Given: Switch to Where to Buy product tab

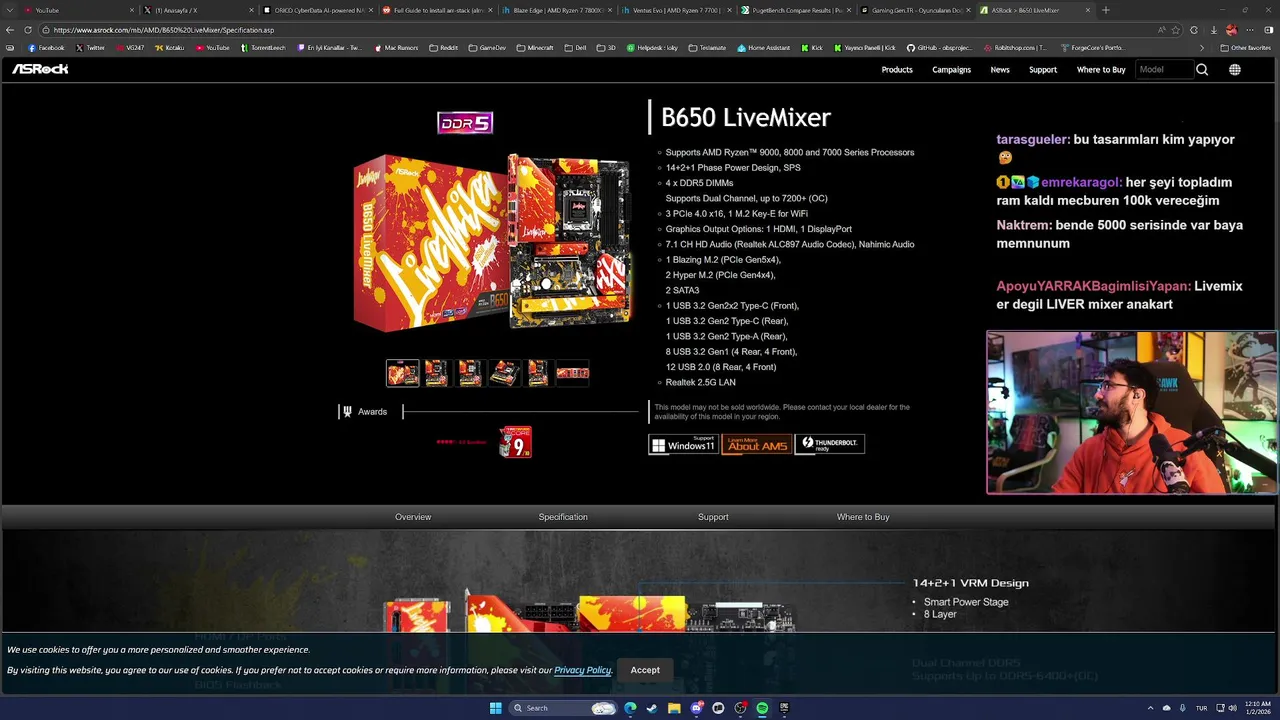Looking at the screenshot, I should tap(863, 517).
